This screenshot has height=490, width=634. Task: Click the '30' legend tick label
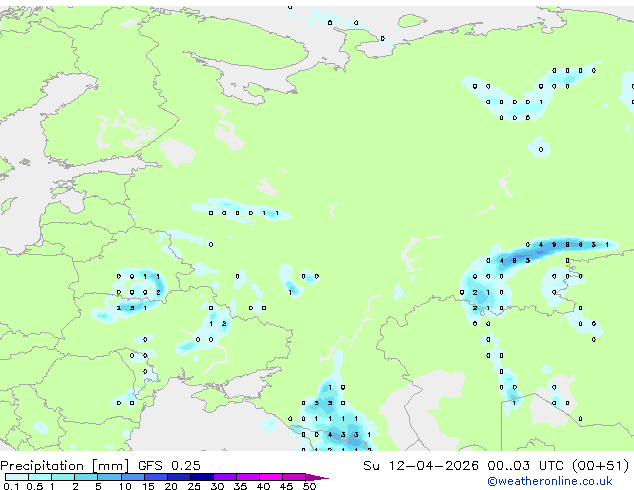click(x=217, y=486)
